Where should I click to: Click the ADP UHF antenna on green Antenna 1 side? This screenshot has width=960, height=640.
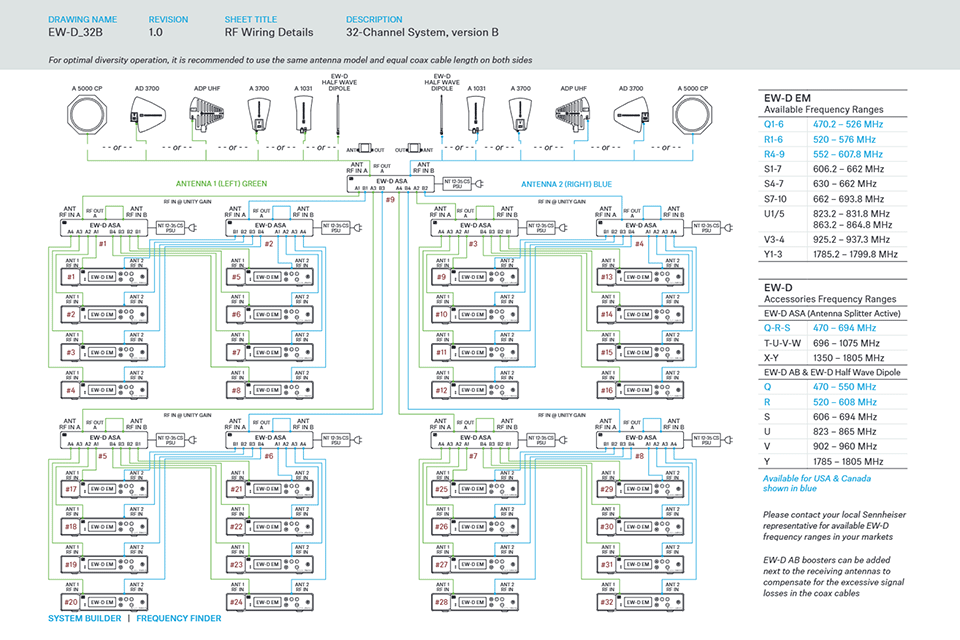[x=206, y=115]
